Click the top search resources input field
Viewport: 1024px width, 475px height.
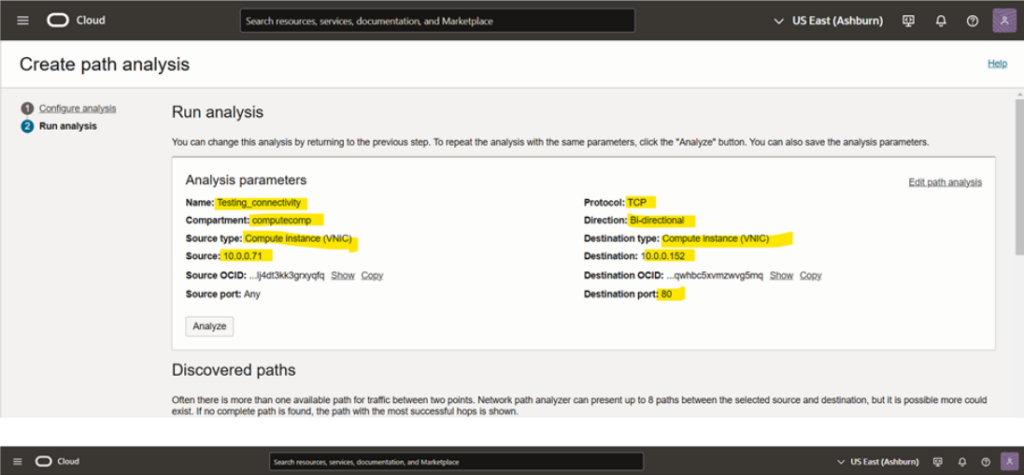(438, 21)
